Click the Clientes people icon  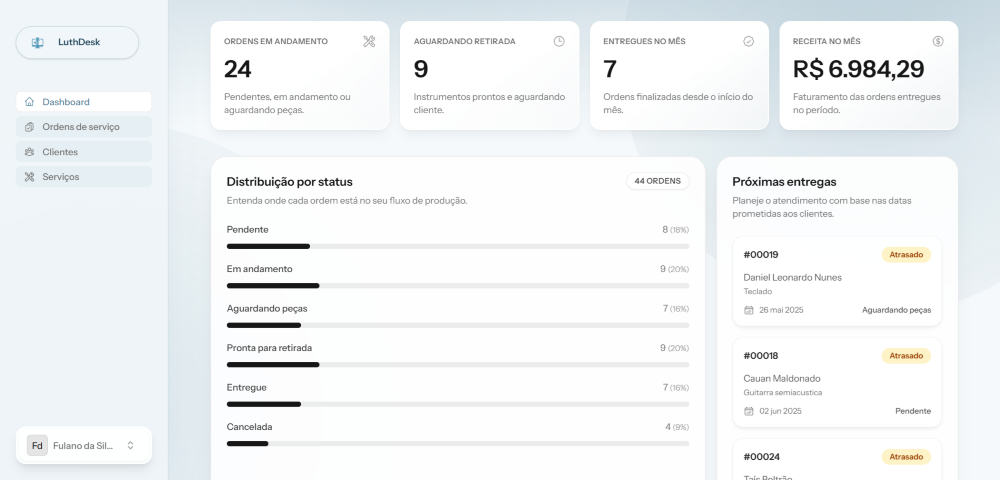(x=29, y=152)
